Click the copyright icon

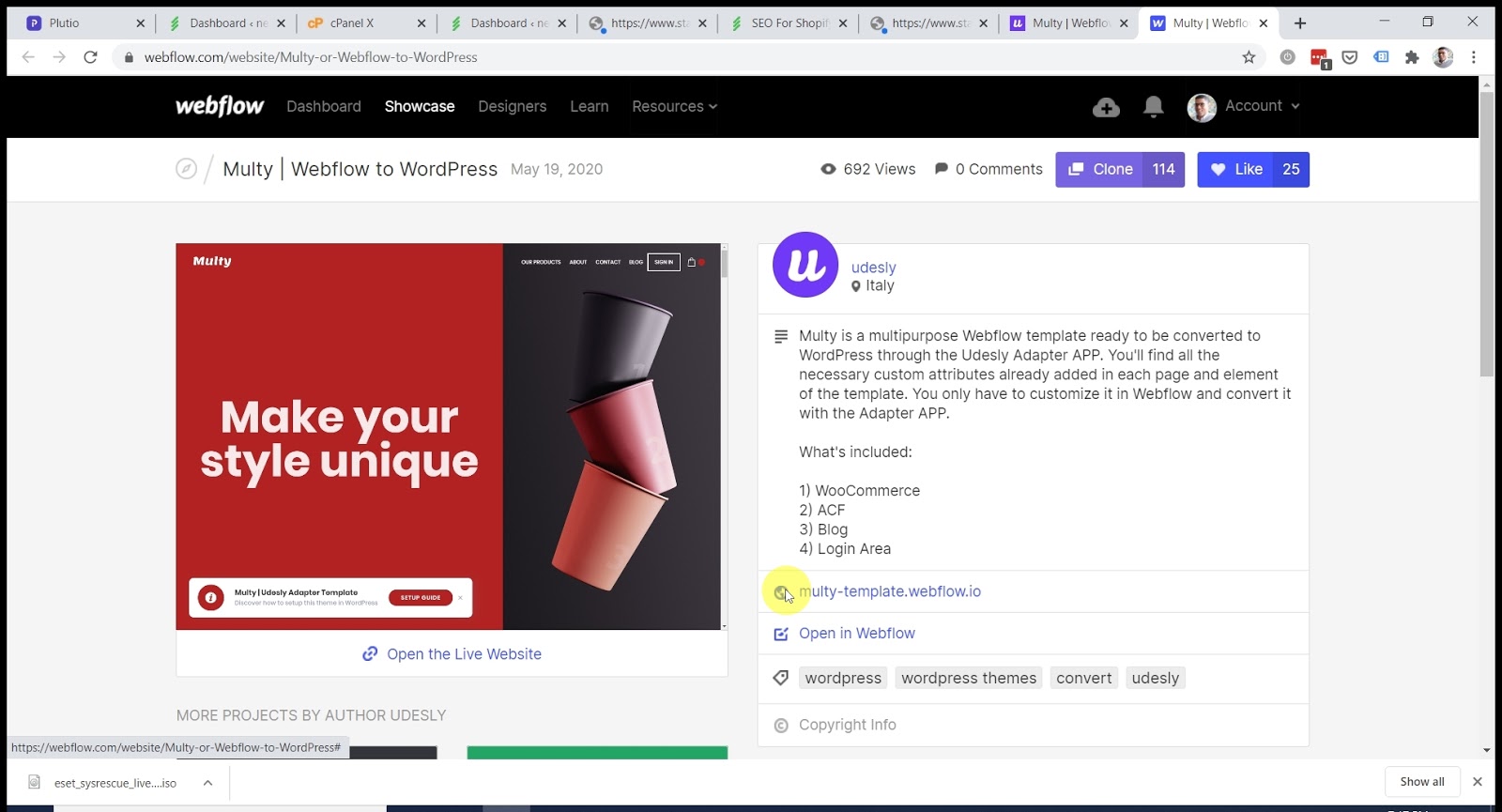click(x=780, y=725)
